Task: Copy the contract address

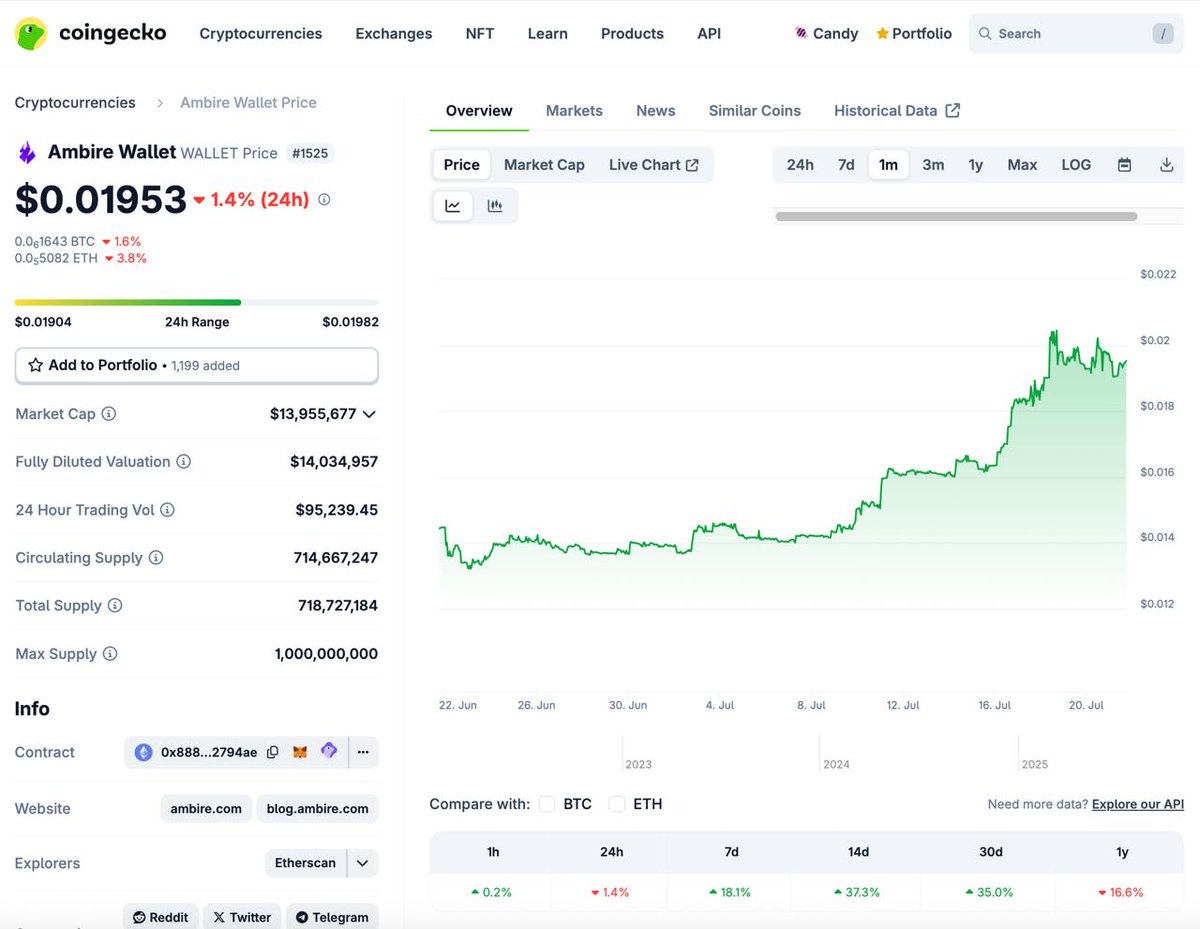Action: coord(272,752)
